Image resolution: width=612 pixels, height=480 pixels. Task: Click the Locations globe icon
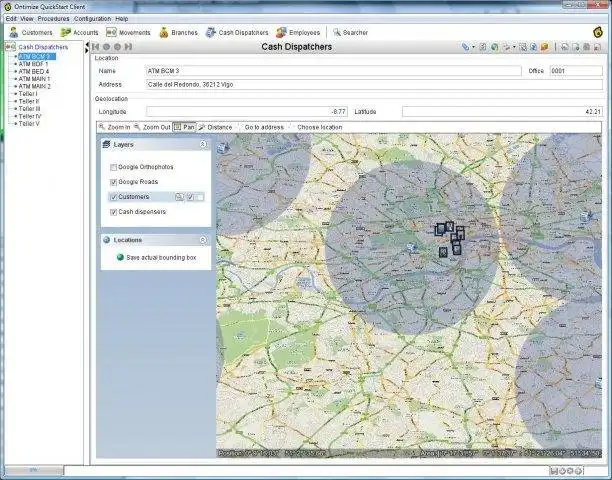[x=106, y=240]
